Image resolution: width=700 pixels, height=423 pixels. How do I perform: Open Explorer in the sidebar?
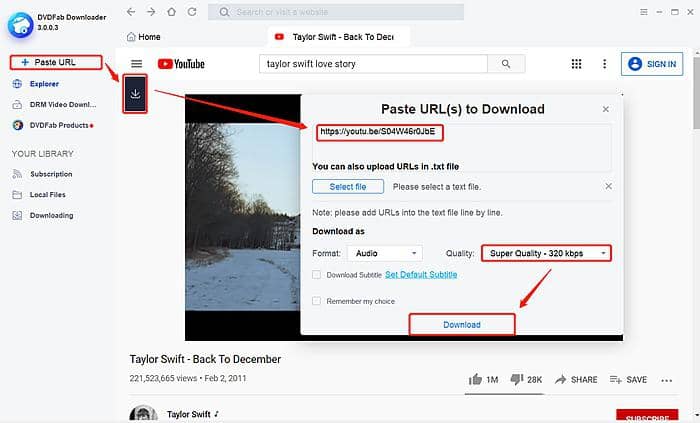click(44, 84)
